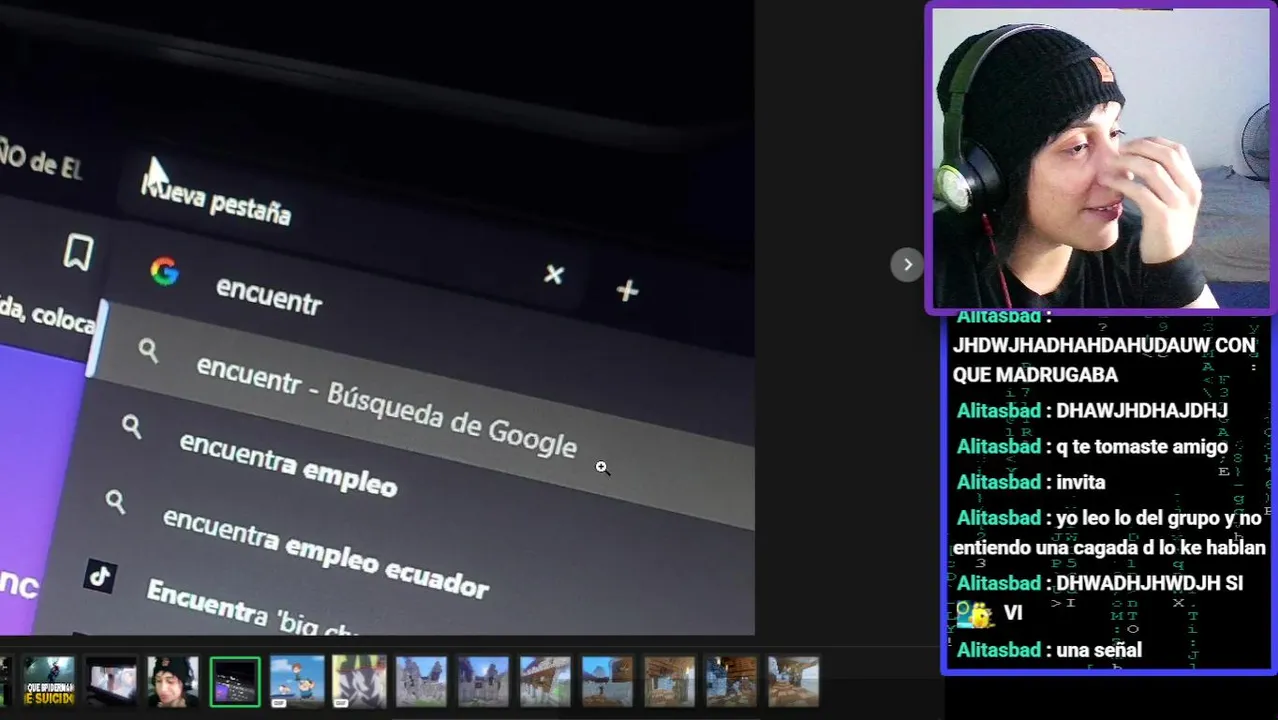This screenshot has height=720, width=1278.
Task: Open the Spiderman thumbnail with yellow caption
Action: coord(49,681)
